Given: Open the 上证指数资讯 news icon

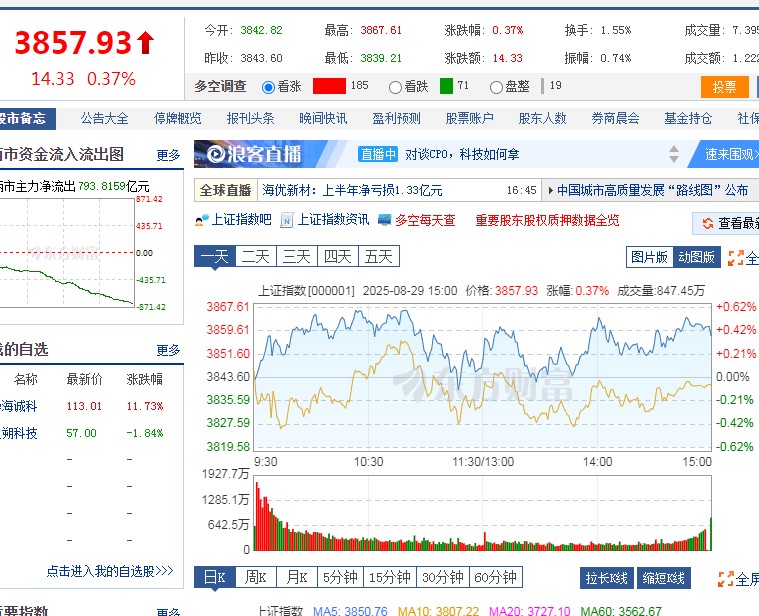Looking at the screenshot, I should 287,220.
